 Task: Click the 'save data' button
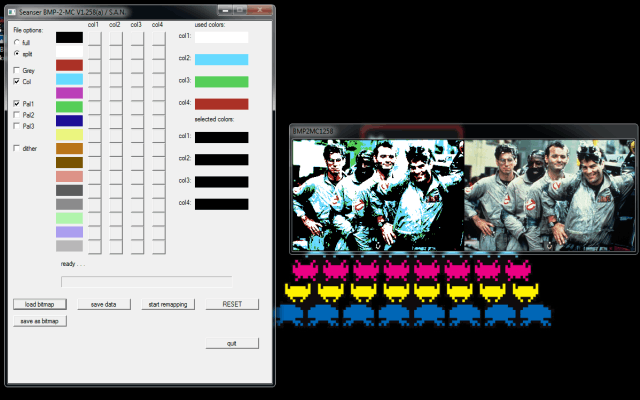tap(104, 304)
